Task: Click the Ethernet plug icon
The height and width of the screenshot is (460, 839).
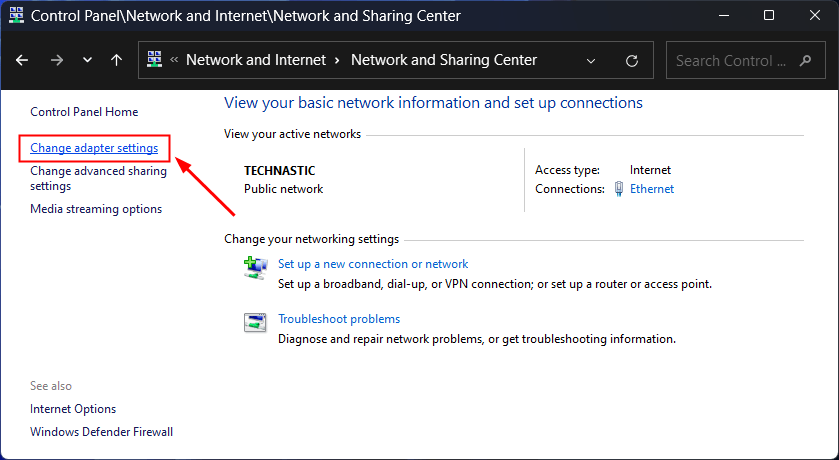Action: [619, 189]
